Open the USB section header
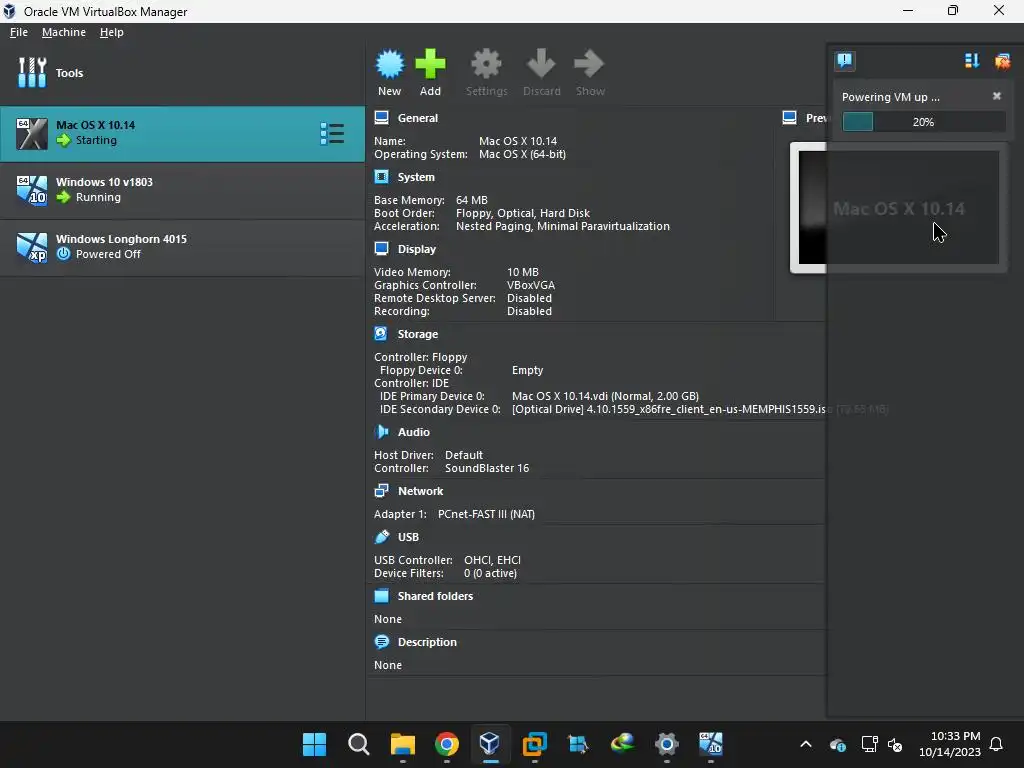This screenshot has height=768, width=1024. click(408, 537)
